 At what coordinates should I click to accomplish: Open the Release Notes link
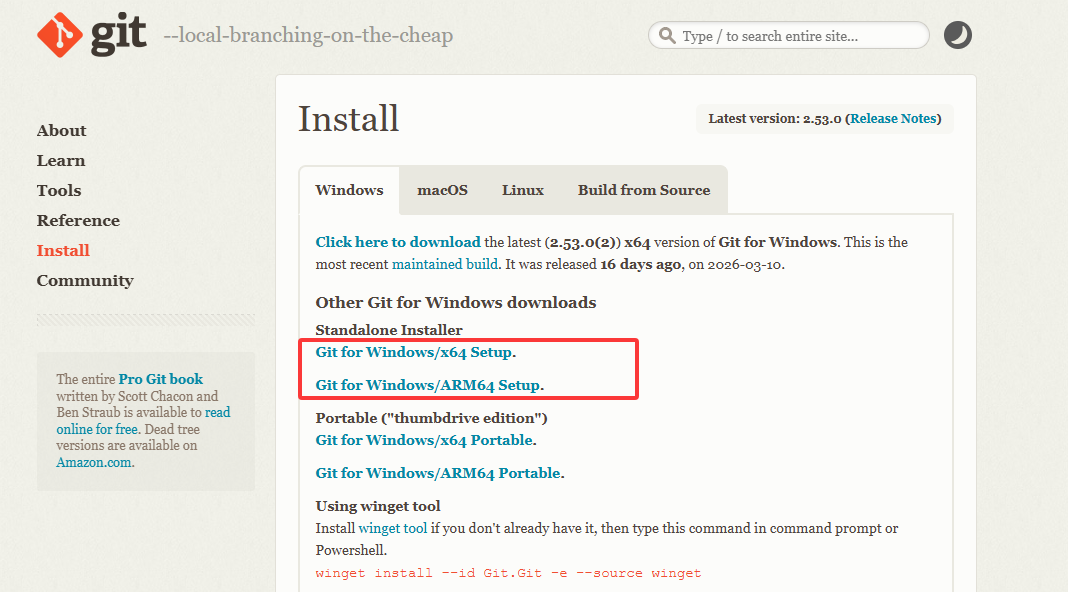893,118
